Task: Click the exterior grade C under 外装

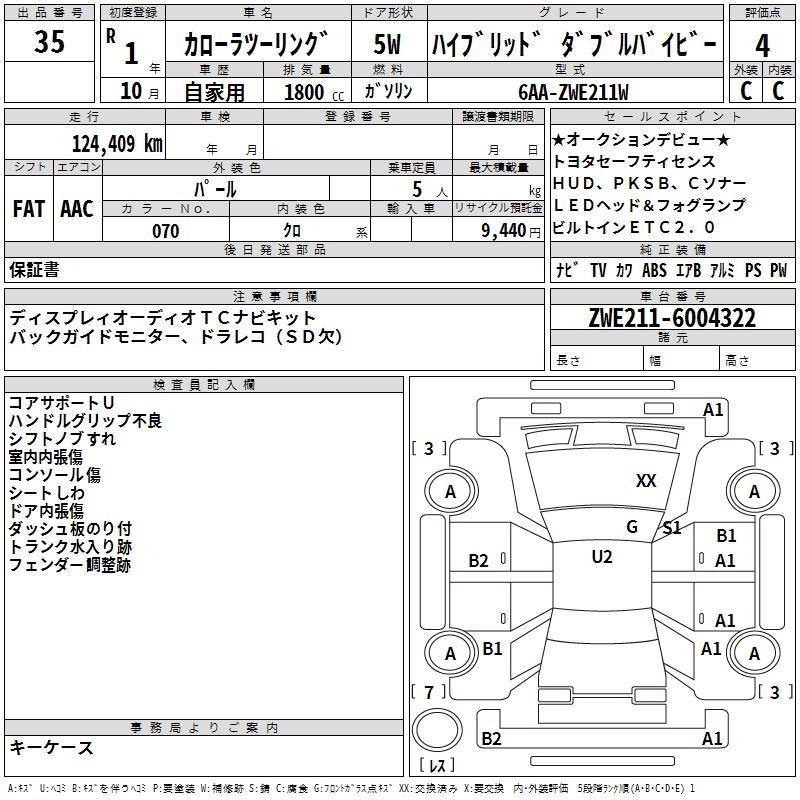Action: click(746, 91)
